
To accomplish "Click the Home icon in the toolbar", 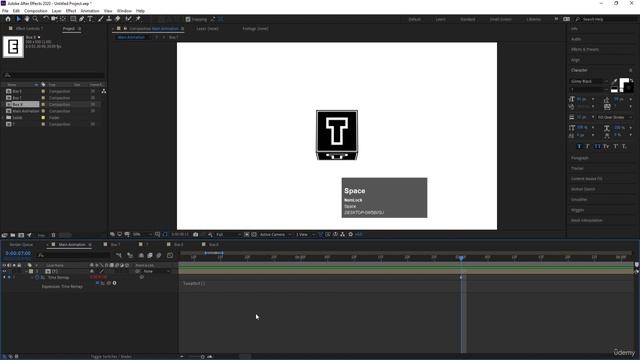I will [8, 19].
